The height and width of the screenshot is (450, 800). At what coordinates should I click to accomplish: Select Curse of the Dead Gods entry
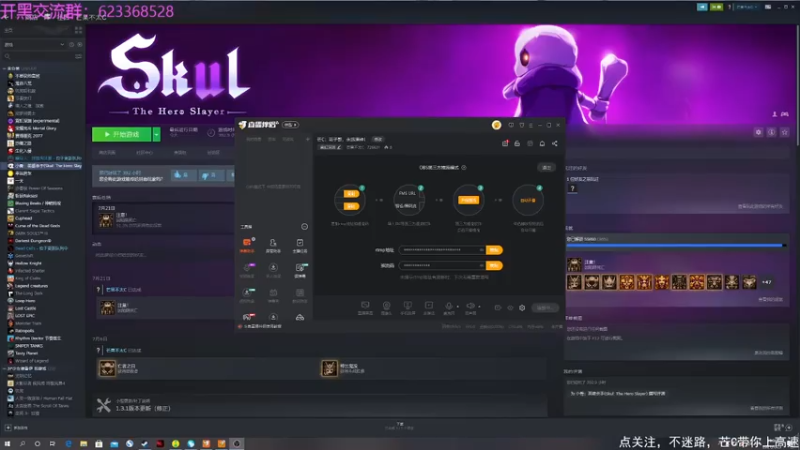click(x=37, y=226)
